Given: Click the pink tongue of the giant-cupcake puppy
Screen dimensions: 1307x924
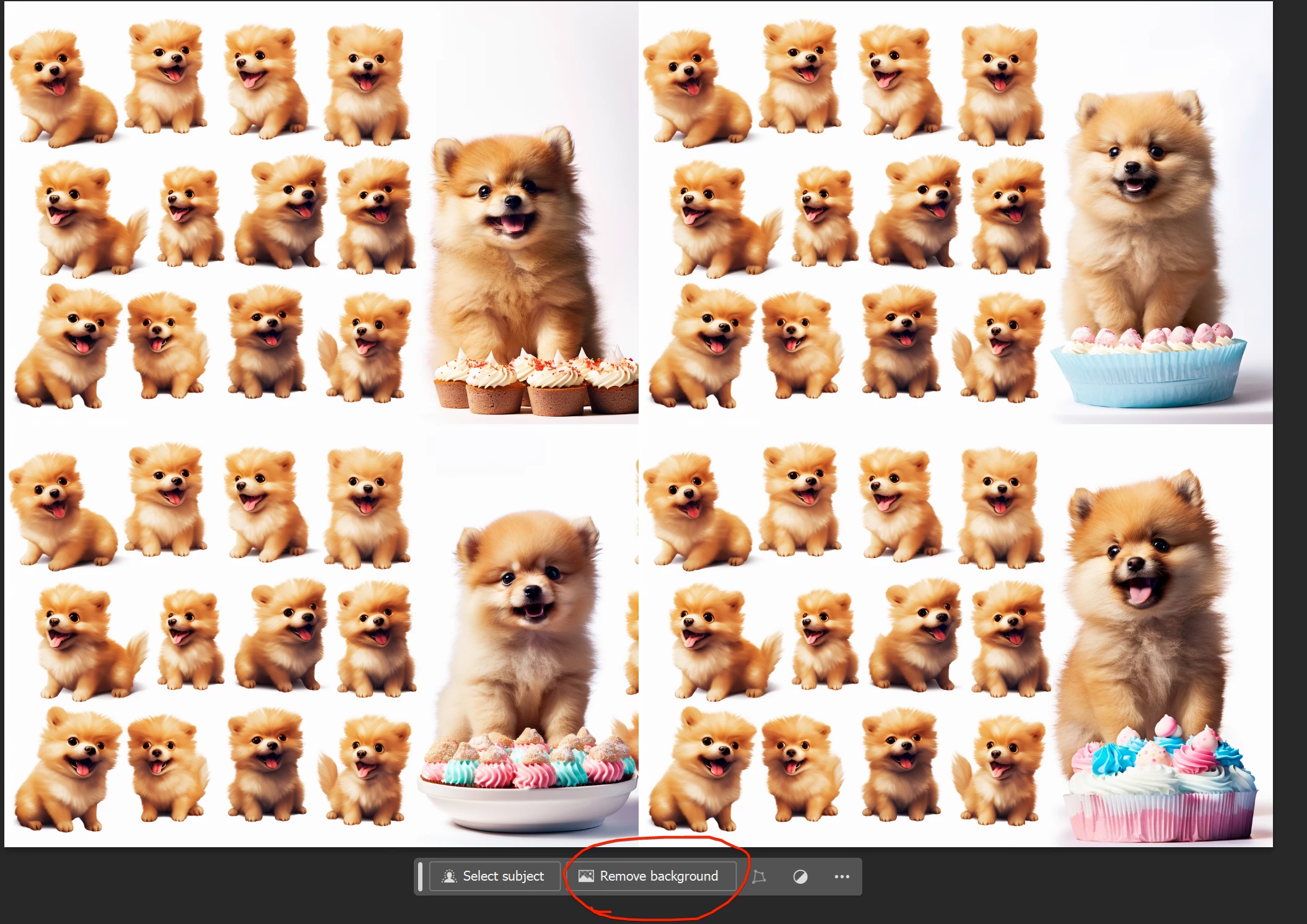Looking at the screenshot, I should tap(1140, 594).
